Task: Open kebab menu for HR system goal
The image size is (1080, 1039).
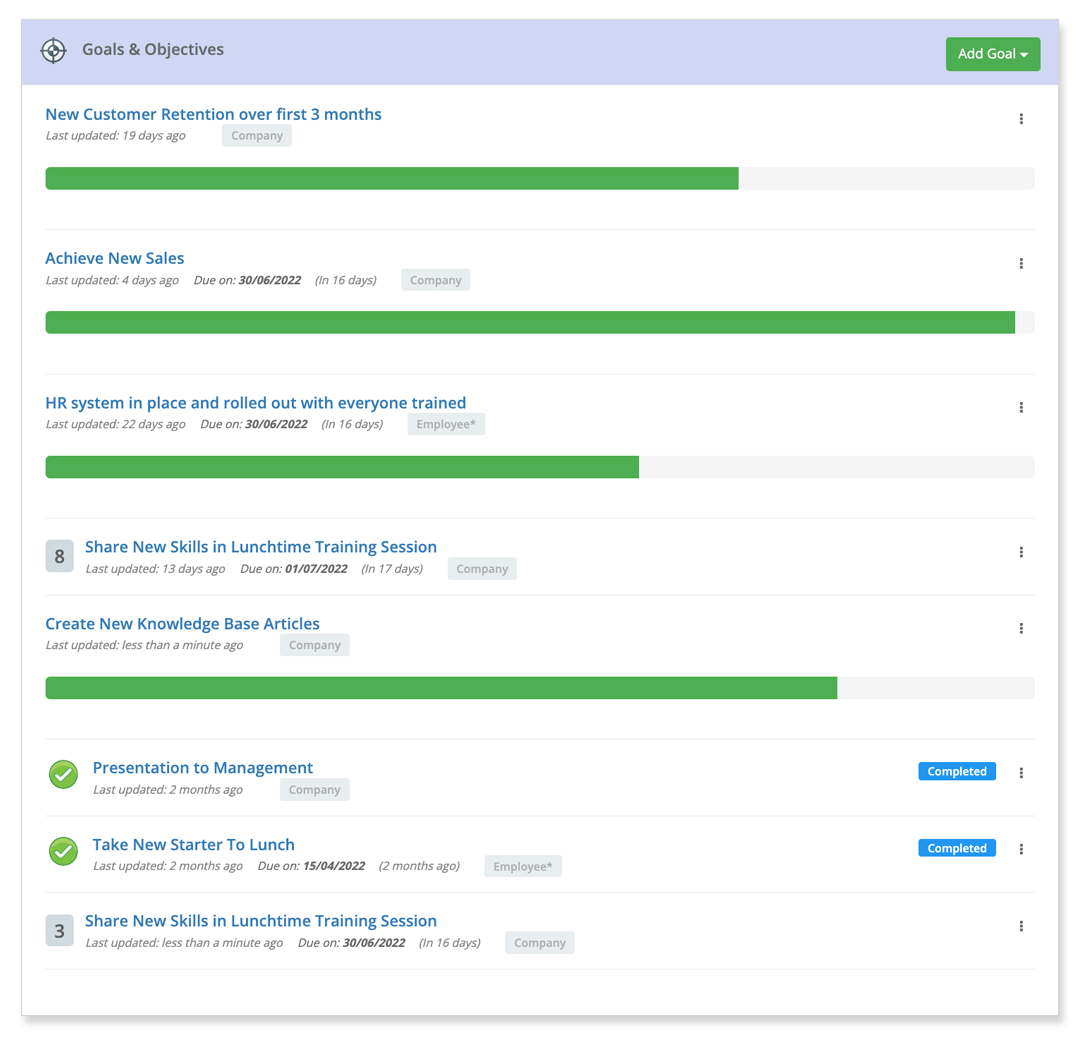Action: (x=1021, y=408)
